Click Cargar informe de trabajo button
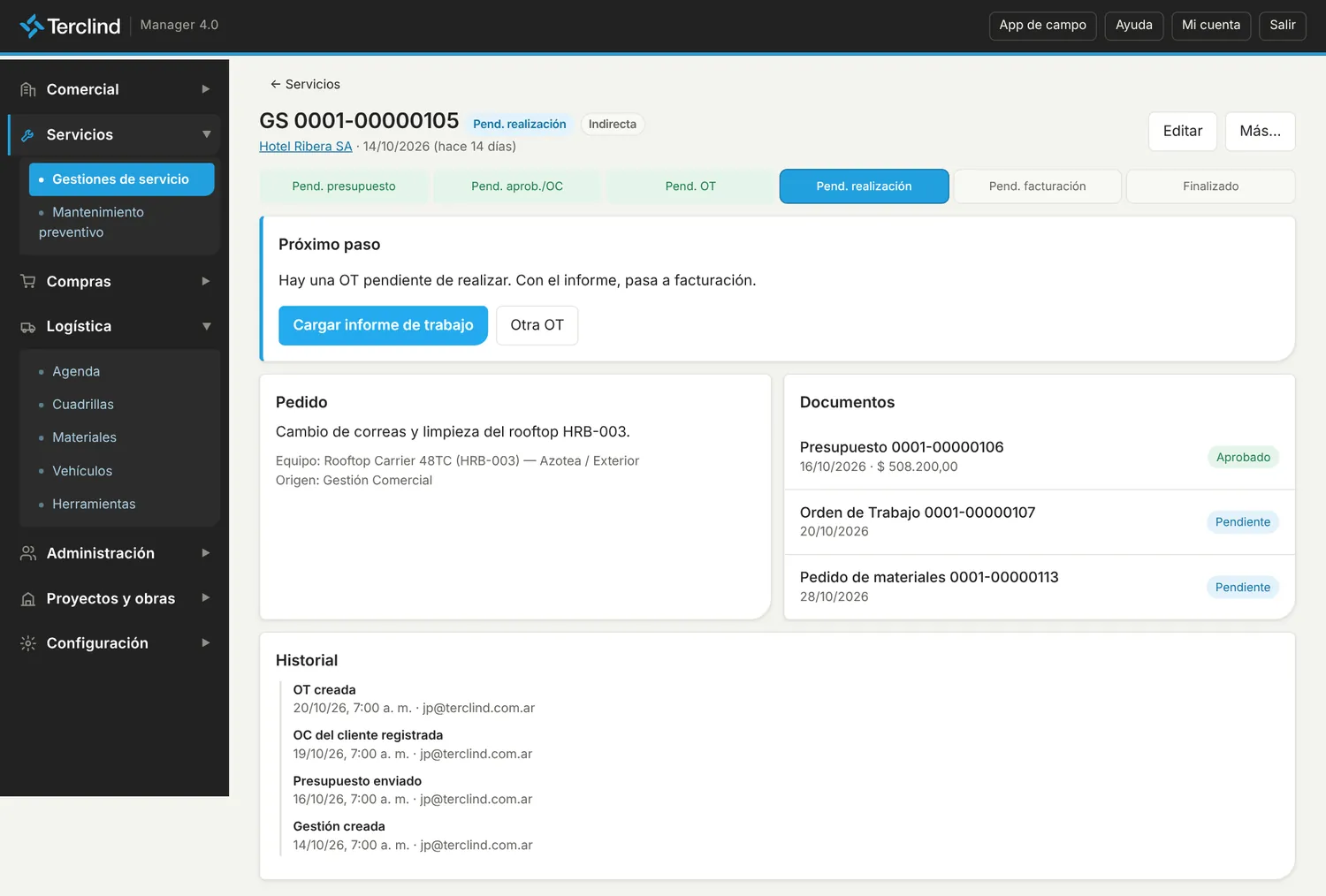 click(384, 325)
